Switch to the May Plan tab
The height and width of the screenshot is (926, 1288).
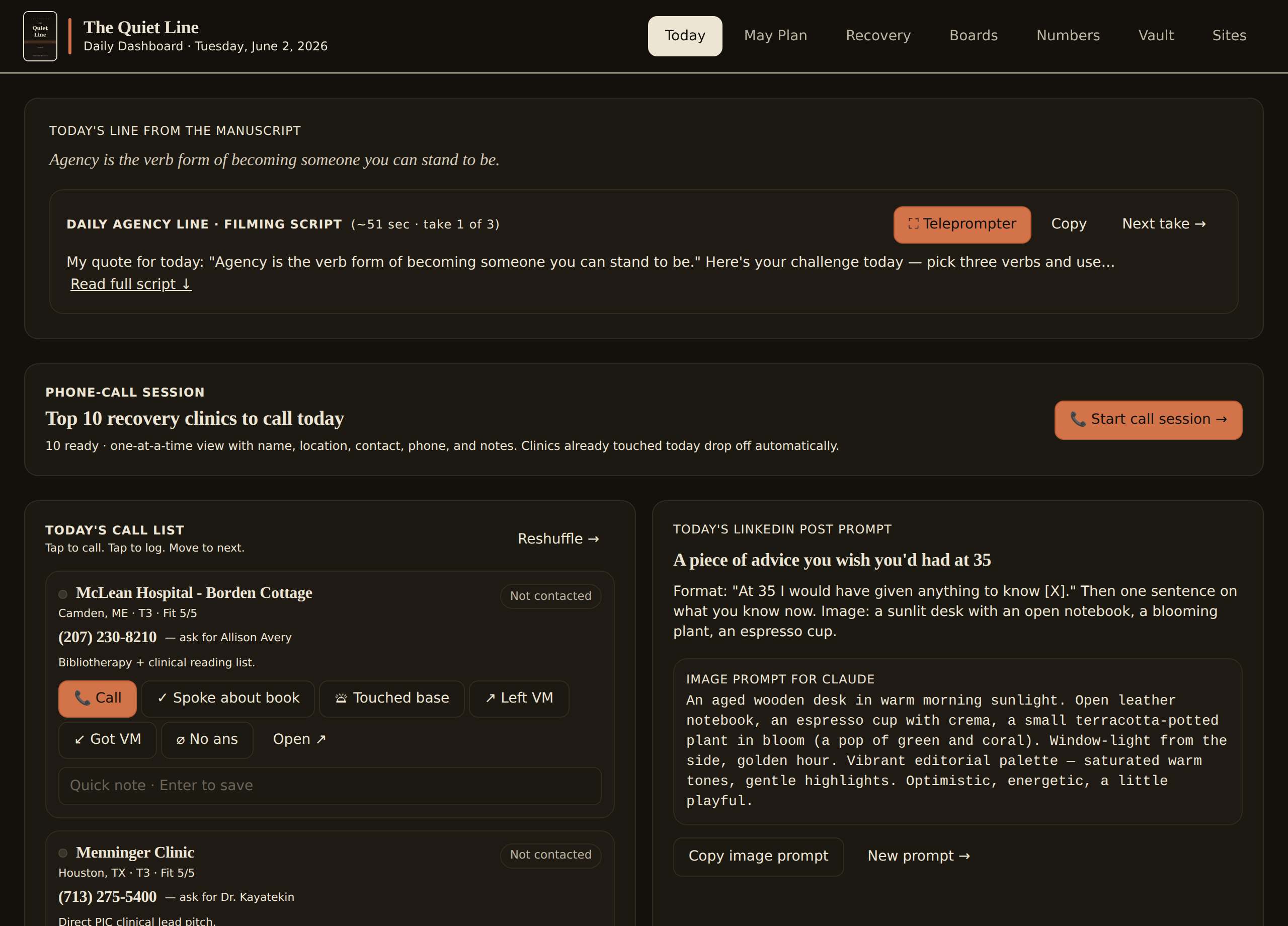(x=775, y=36)
